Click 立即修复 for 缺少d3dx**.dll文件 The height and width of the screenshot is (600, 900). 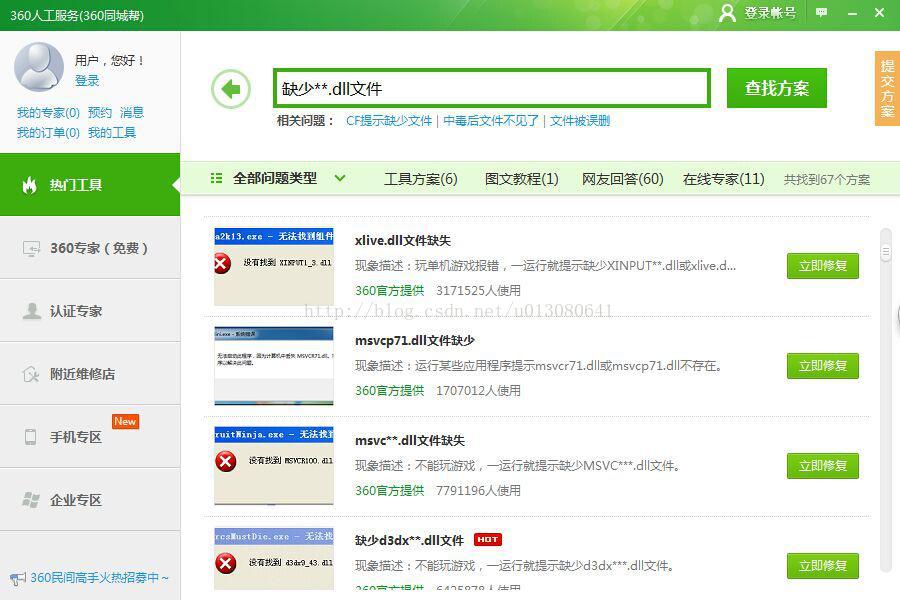823,566
